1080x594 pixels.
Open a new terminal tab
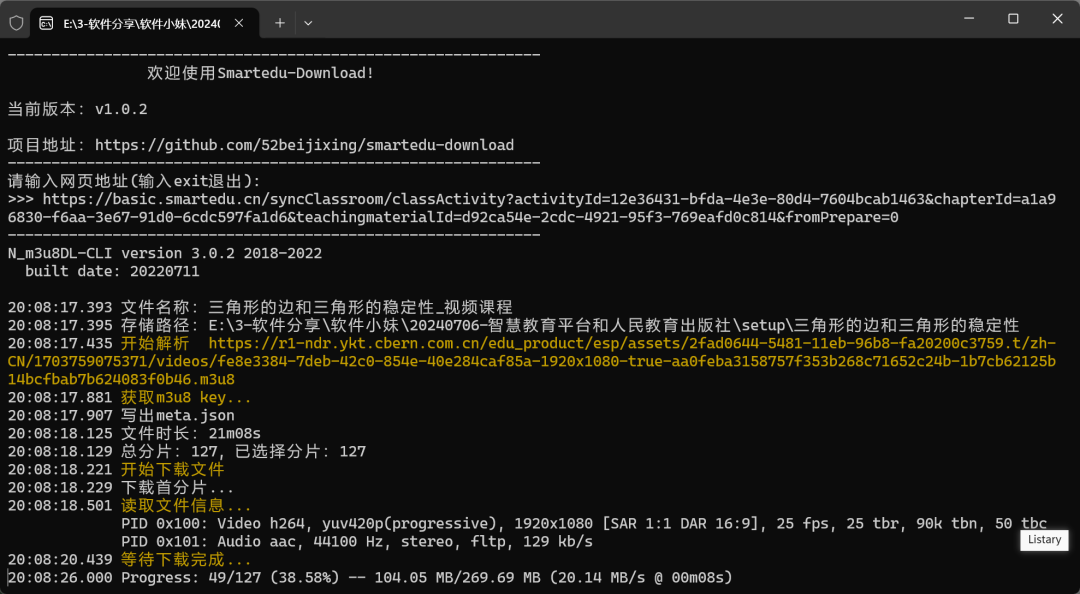pyautogui.click(x=280, y=23)
